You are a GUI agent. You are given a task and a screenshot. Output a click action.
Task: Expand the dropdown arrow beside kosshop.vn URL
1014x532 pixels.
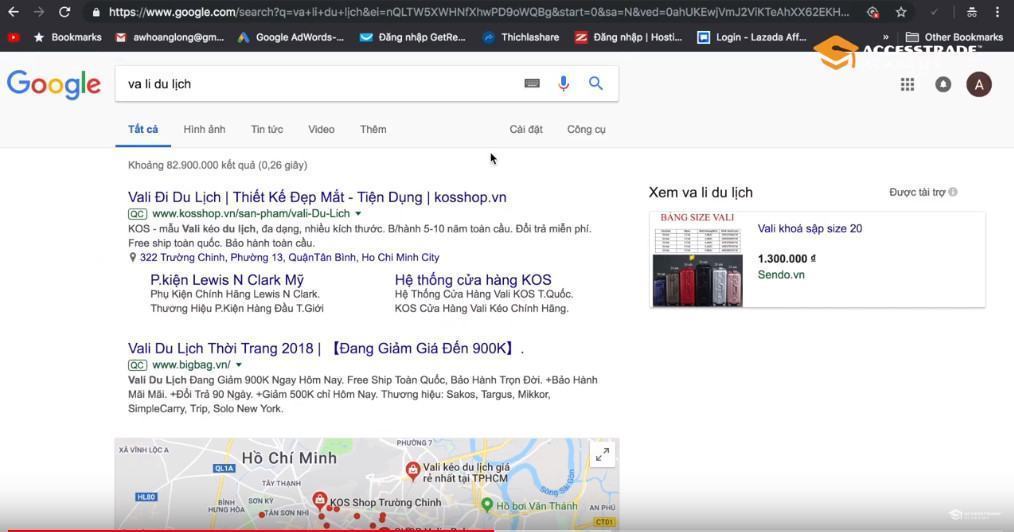358,213
